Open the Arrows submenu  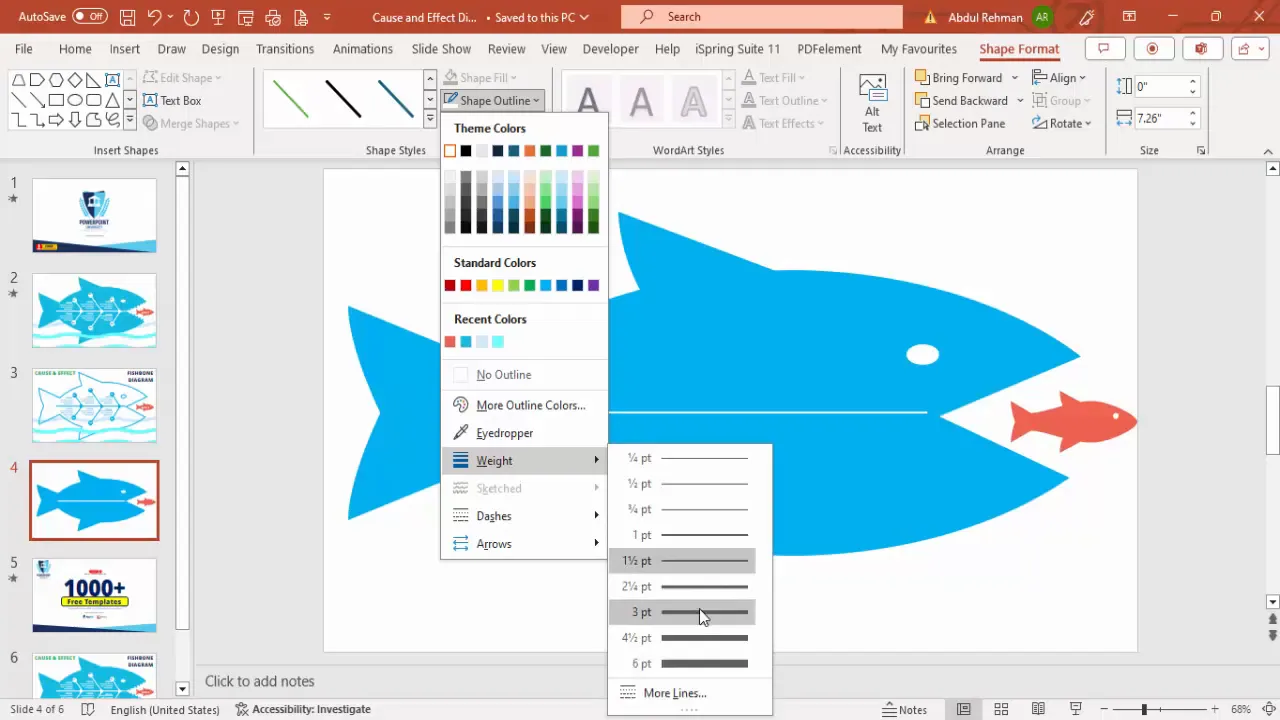[524, 544]
